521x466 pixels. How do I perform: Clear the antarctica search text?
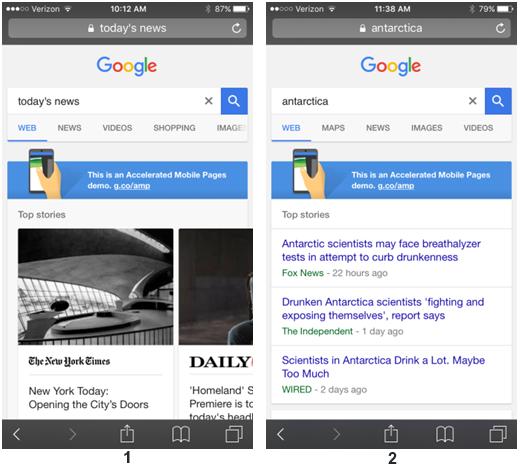point(472,101)
